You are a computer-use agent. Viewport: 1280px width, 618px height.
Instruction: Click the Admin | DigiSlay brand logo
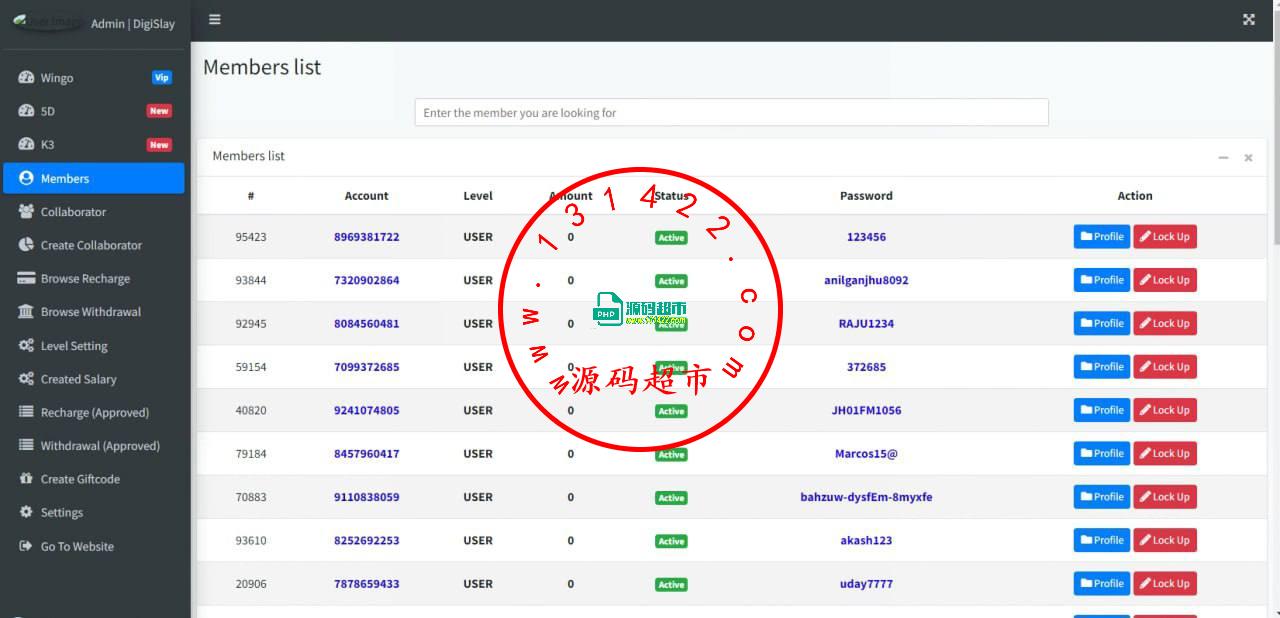point(93,21)
